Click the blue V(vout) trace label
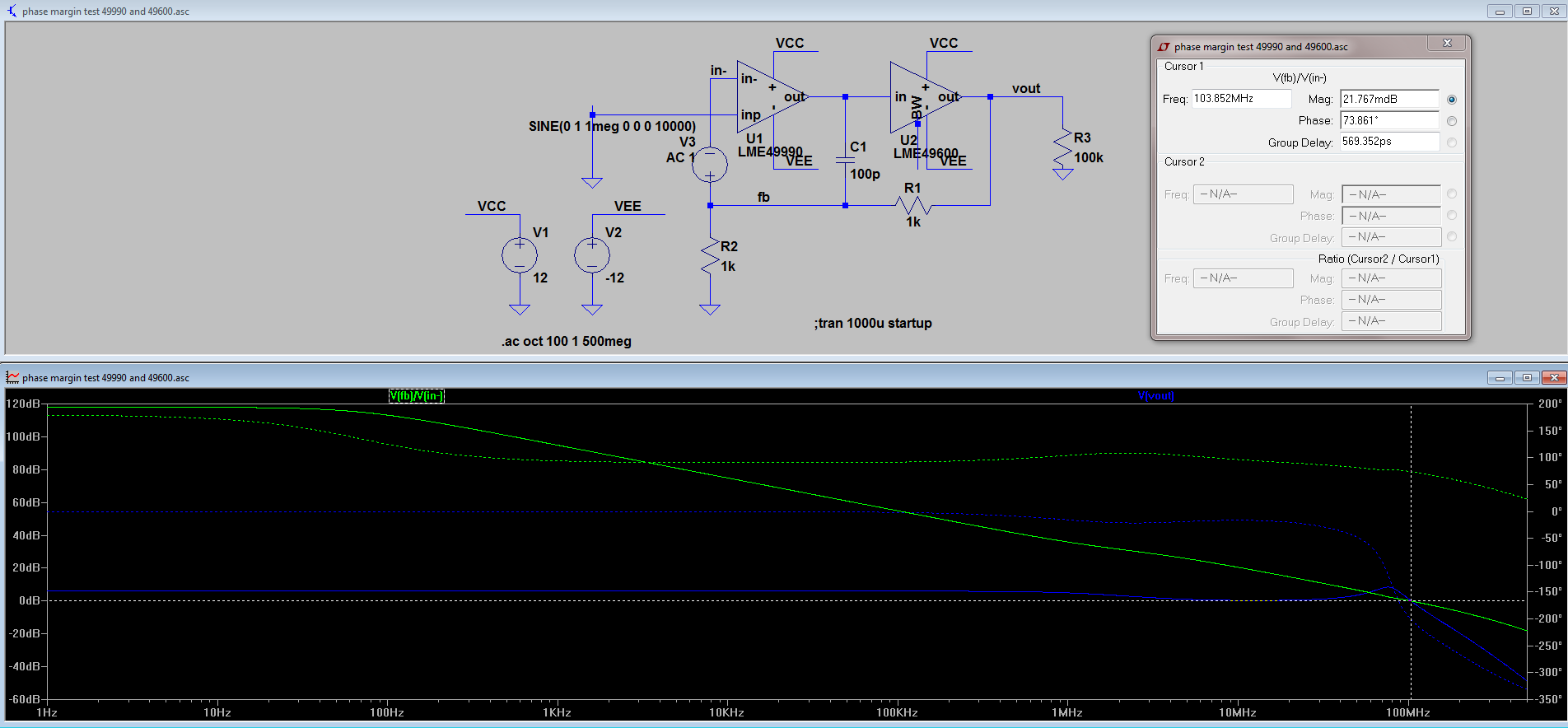 coord(1155,396)
